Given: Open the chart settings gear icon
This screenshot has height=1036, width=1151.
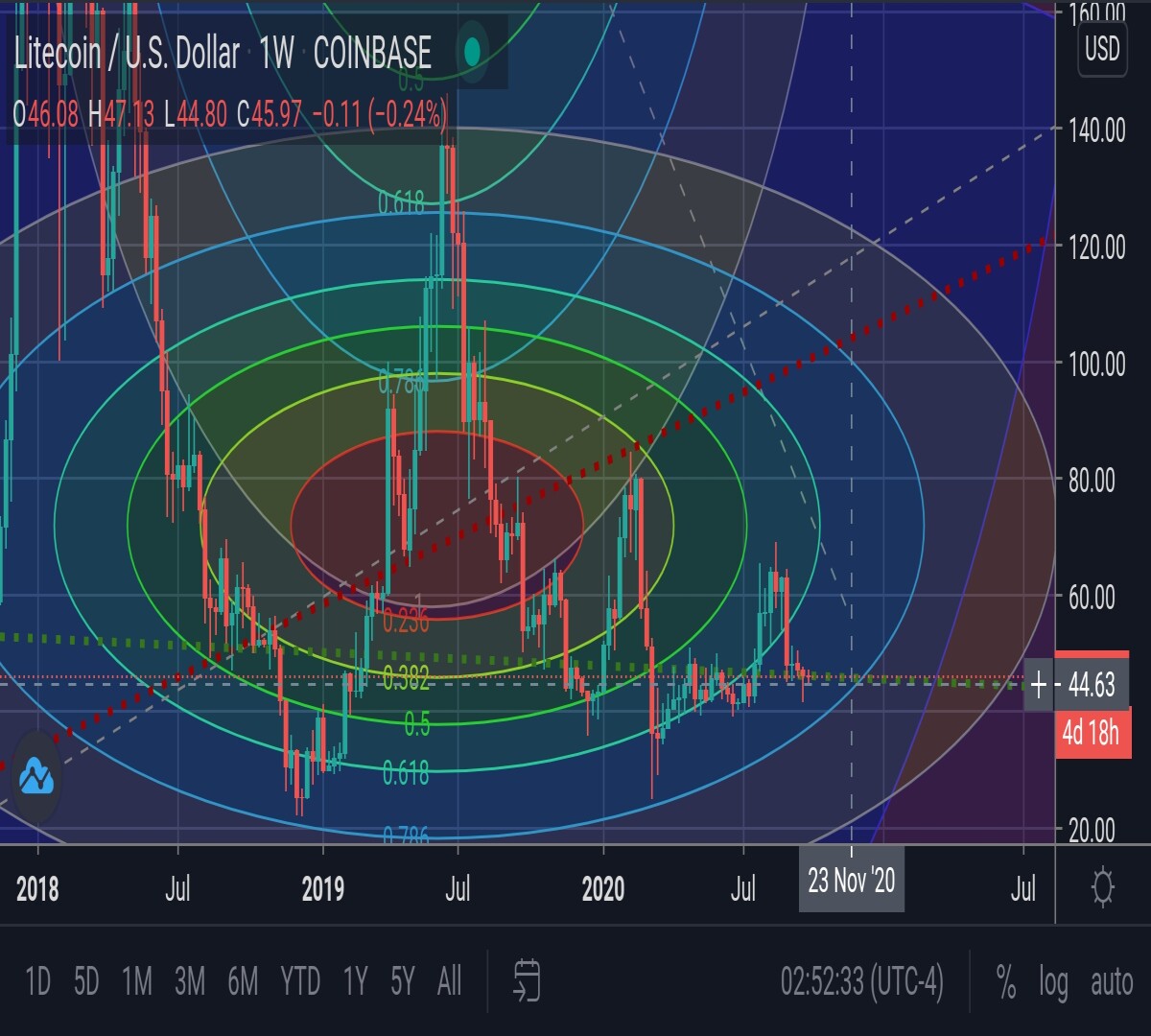Looking at the screenshot, I should click(1103, 887).
